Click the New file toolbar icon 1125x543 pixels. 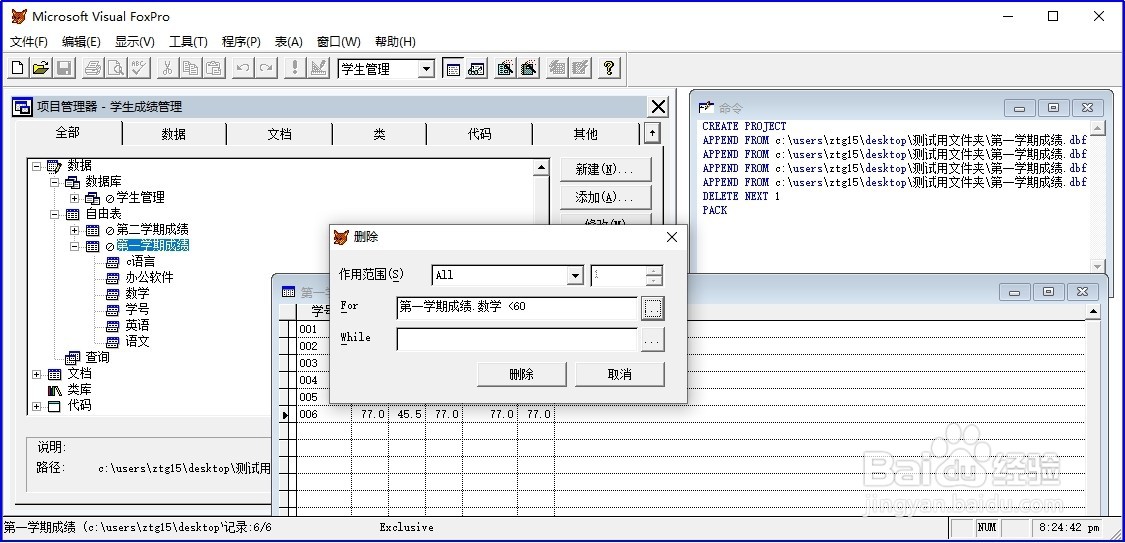pos(18,68)
